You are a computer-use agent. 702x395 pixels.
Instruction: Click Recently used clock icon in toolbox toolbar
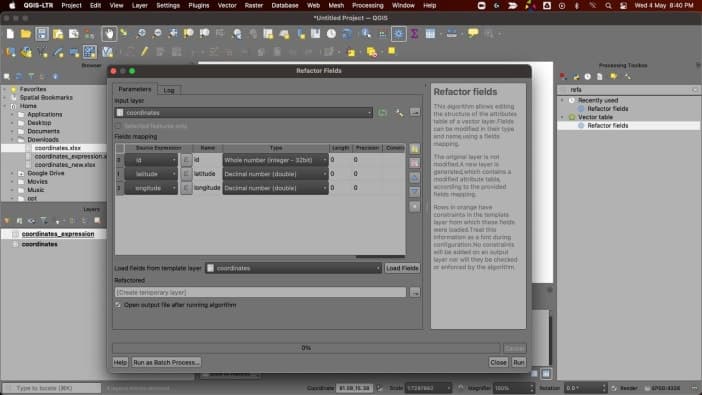(587, 77)
